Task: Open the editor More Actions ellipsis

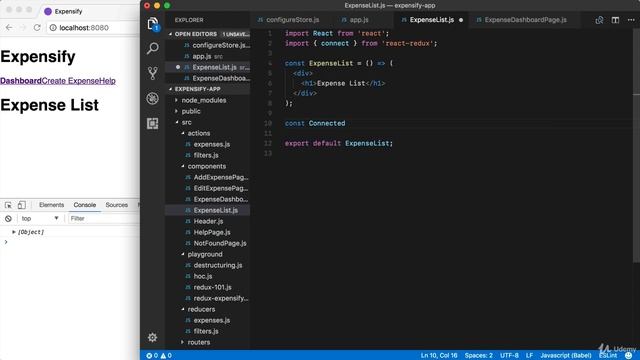Action: tap(631, 20)
